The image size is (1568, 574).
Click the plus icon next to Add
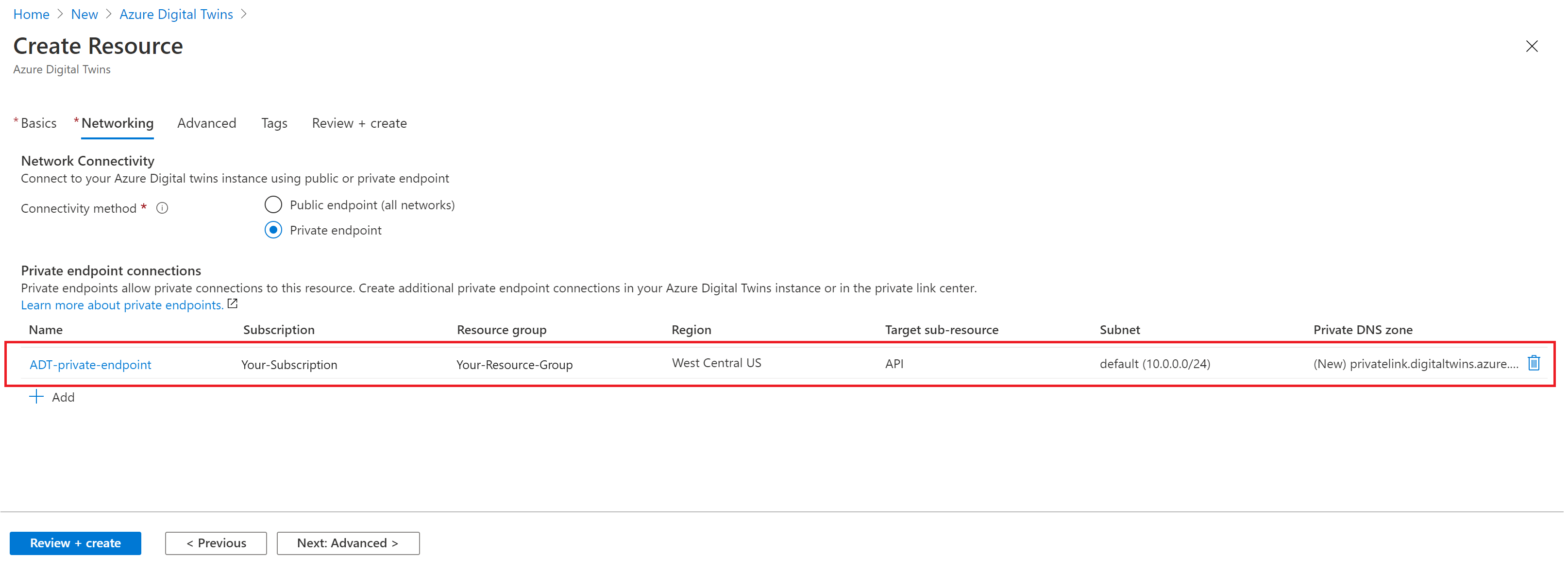(x=36, y=397)
